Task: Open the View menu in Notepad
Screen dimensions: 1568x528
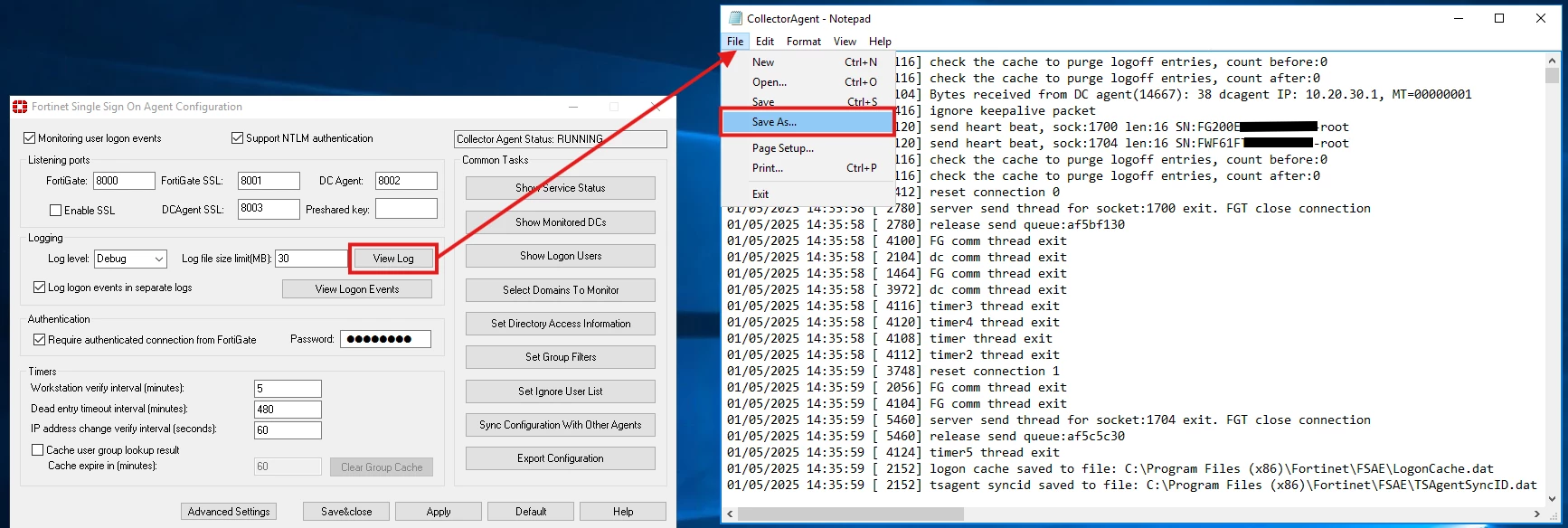Action: tap(845, 42)
